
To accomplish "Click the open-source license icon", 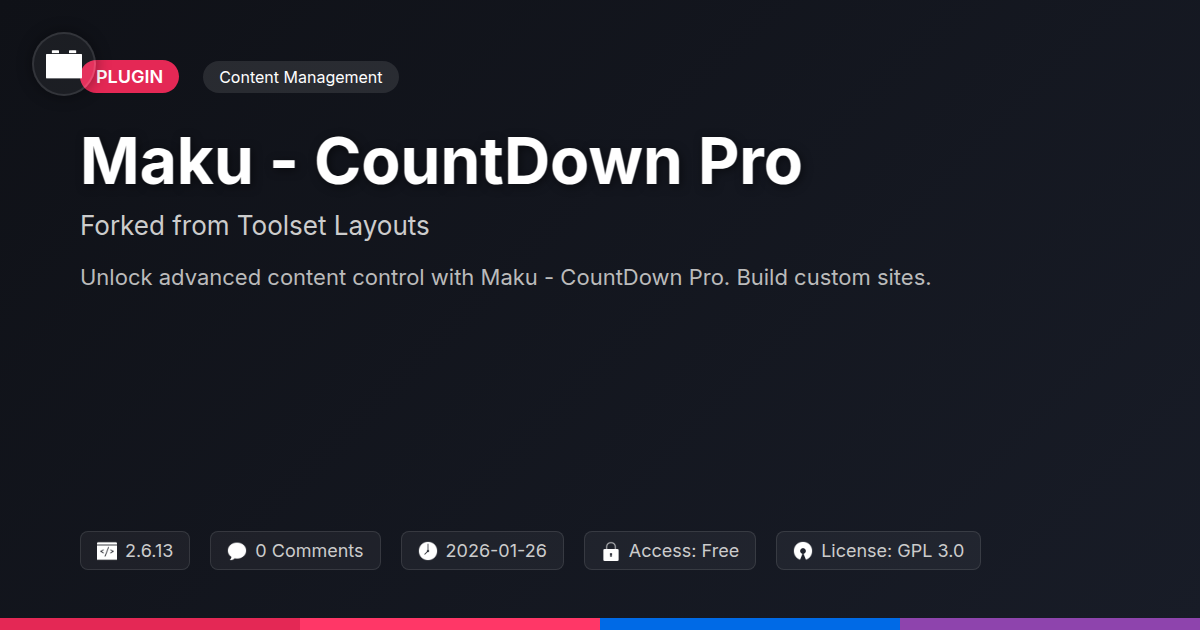I will click(803, 551).
